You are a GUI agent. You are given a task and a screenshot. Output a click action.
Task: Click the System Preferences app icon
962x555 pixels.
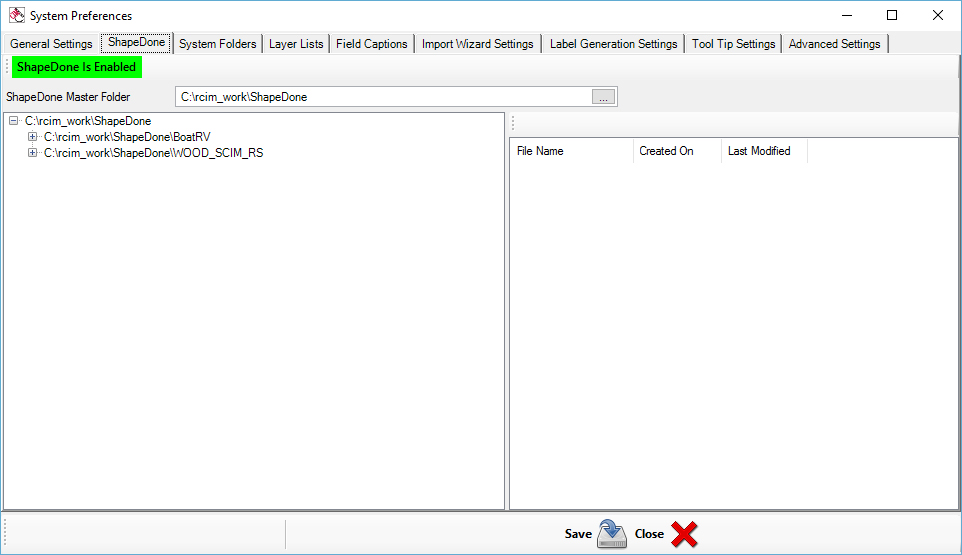click(17, 15)
